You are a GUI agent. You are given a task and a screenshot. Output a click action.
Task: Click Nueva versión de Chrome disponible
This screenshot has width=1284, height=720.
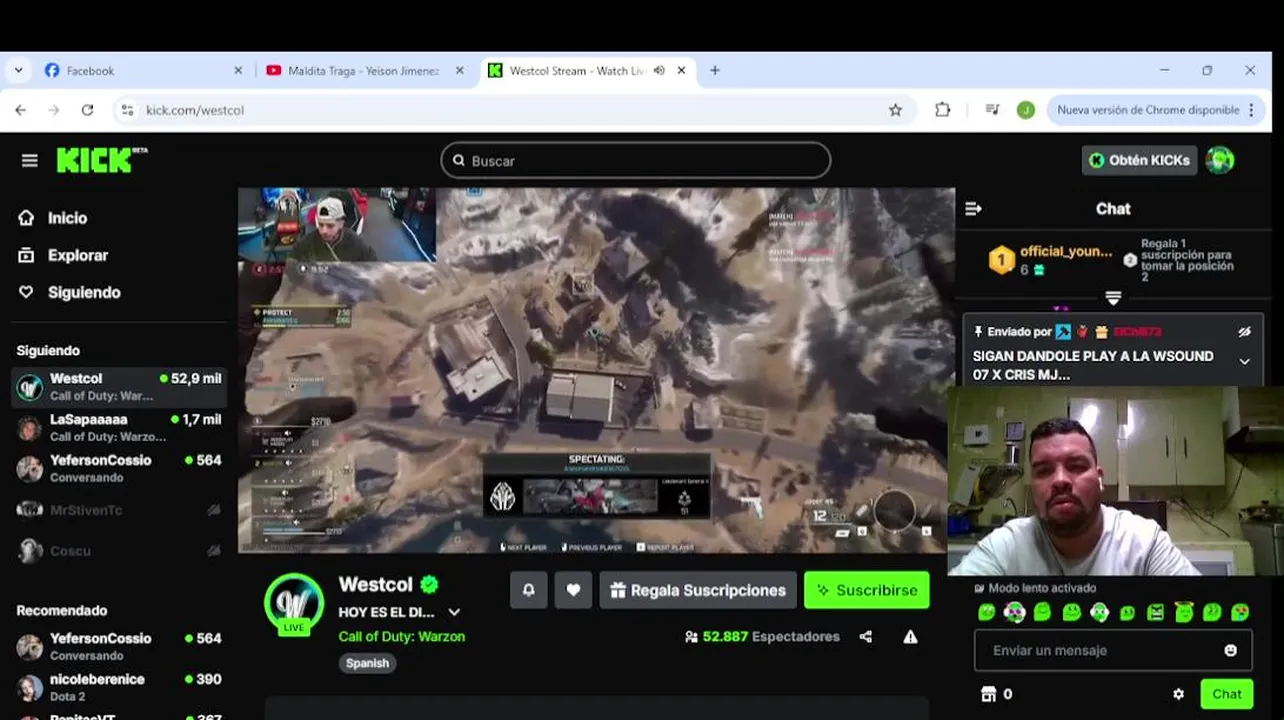[1149, 110]
